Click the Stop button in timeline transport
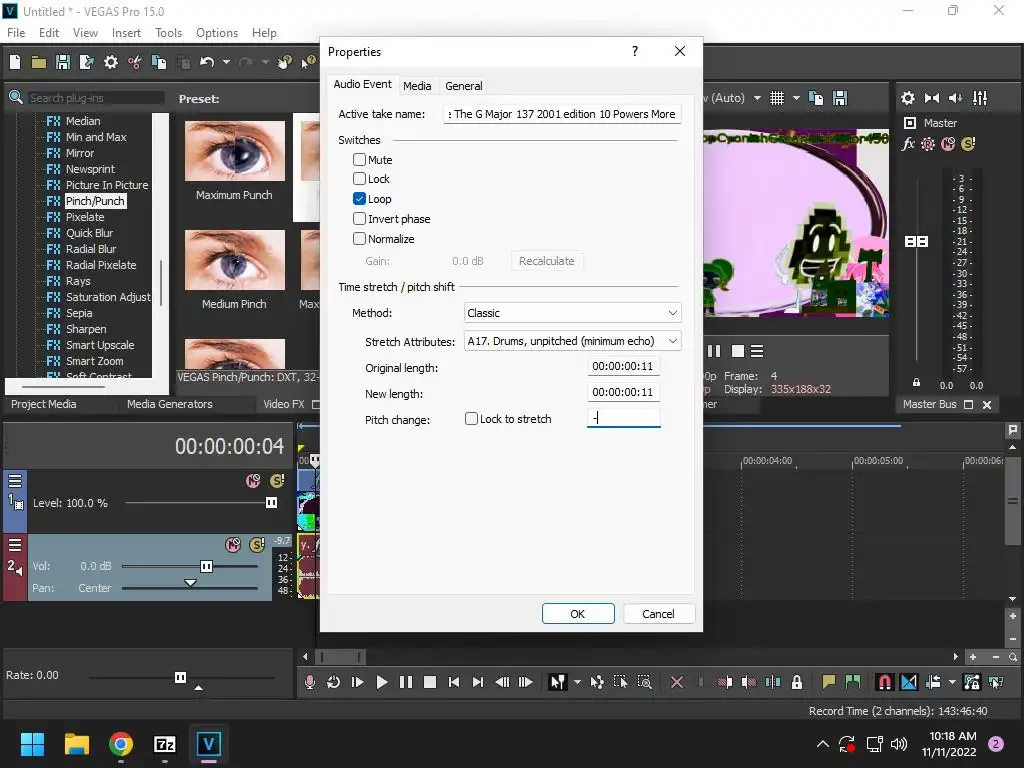Screen dimensions: 1024x768 pyautogui.click(x=430, y=682)
